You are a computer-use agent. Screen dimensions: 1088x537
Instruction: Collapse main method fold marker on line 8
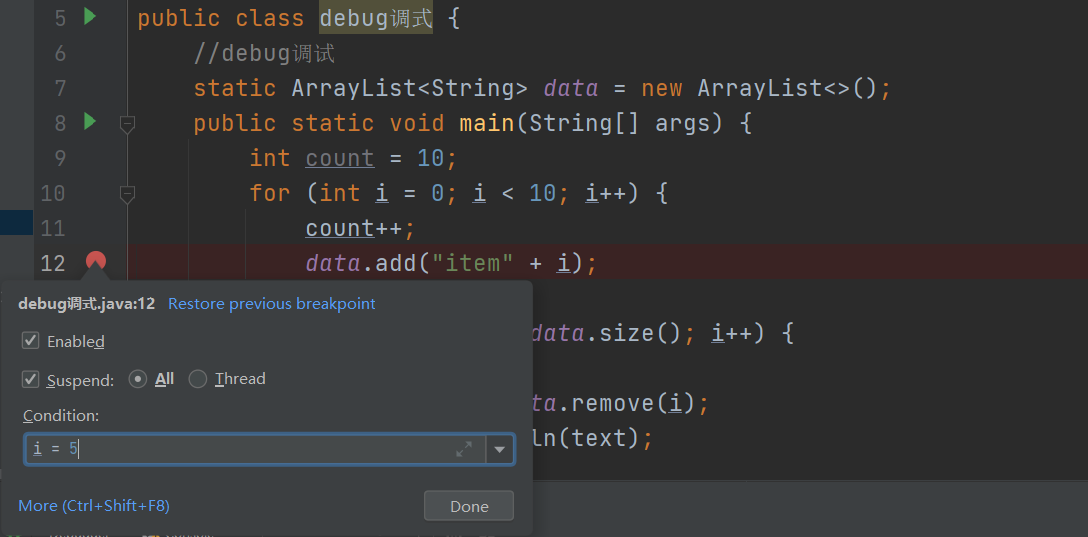[127, 124]
